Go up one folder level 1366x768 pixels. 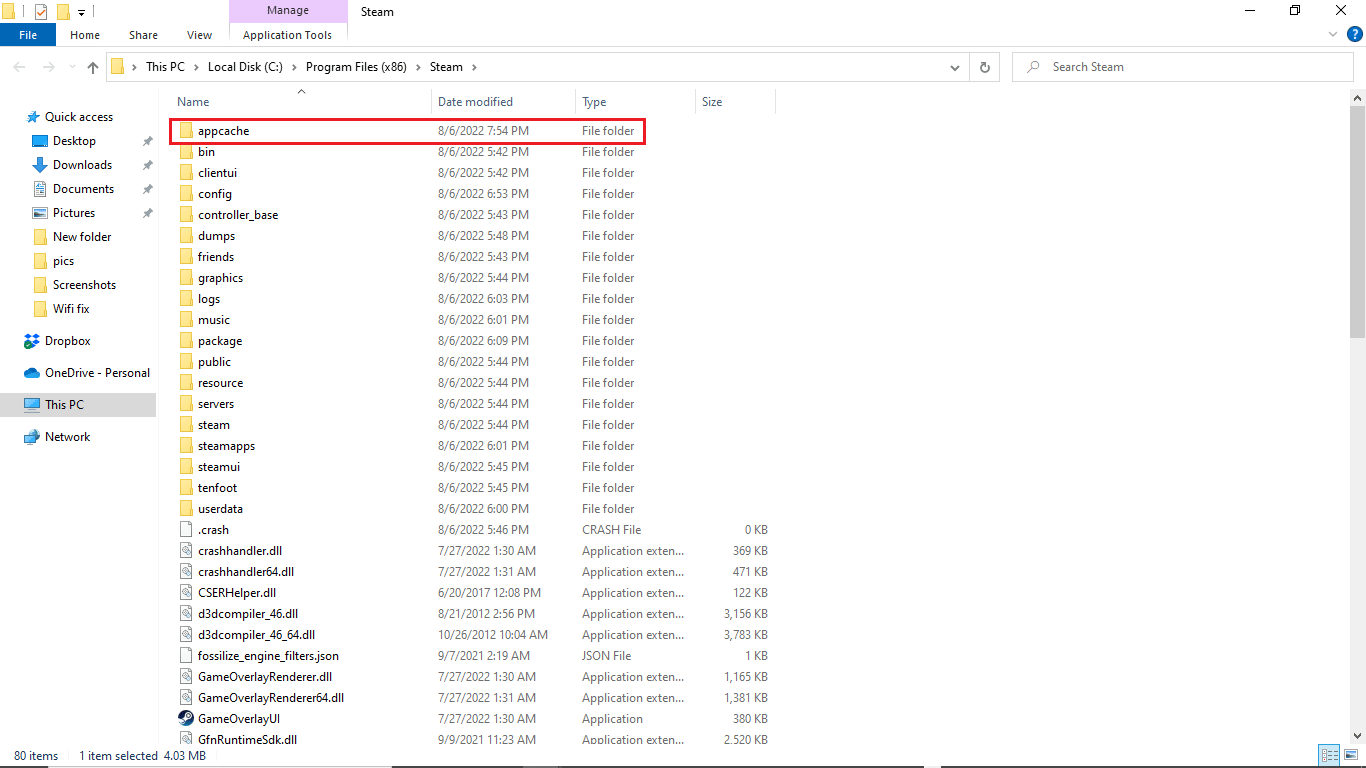pos(93,67)
